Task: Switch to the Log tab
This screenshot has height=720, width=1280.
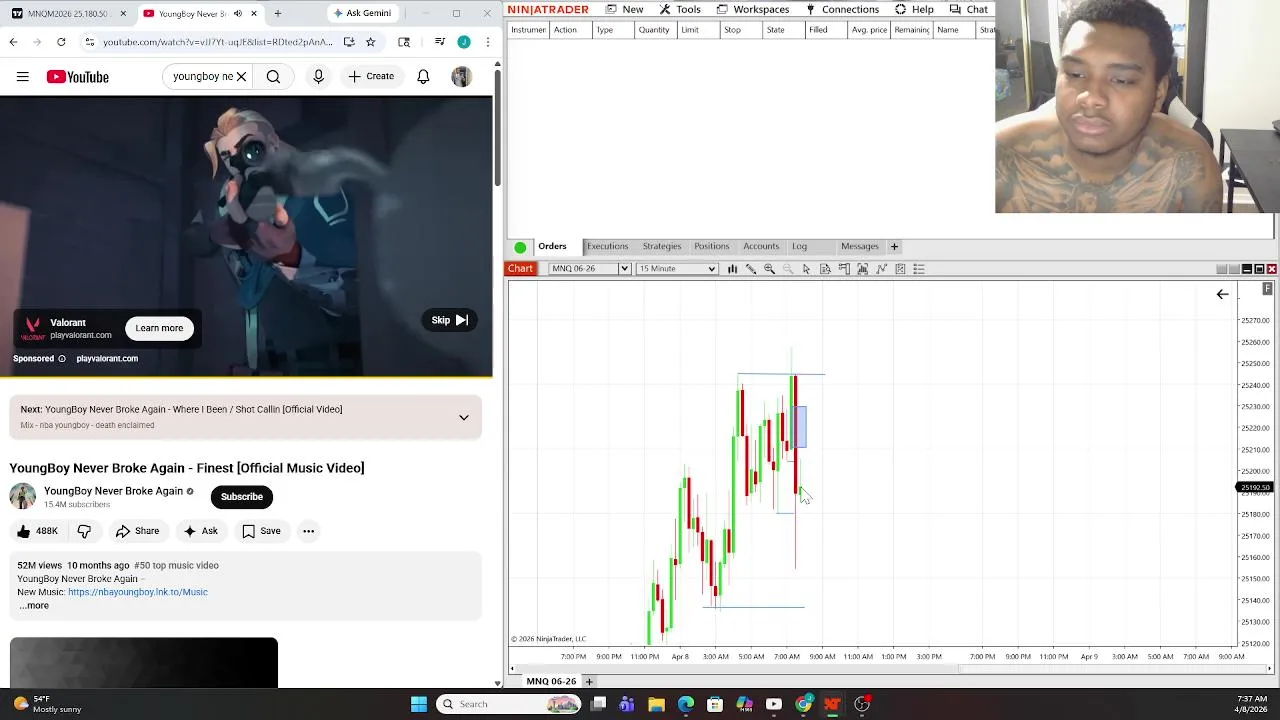Action: pyautogui.click(x=799, y=246)
